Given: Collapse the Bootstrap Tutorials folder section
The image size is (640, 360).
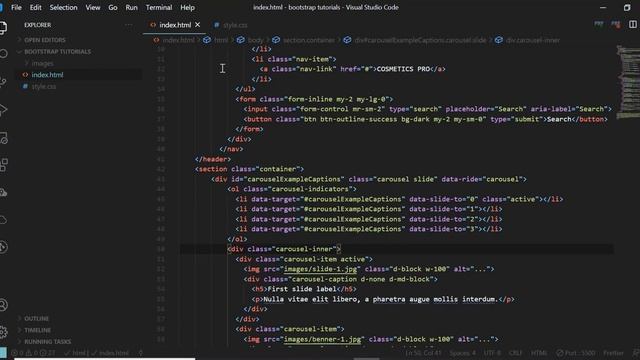Looking at the screenshot, I should coord(58,52).
